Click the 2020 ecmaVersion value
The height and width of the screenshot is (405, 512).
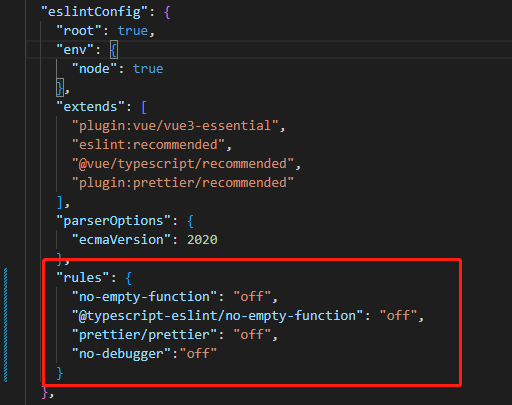[x=202, y=240]
